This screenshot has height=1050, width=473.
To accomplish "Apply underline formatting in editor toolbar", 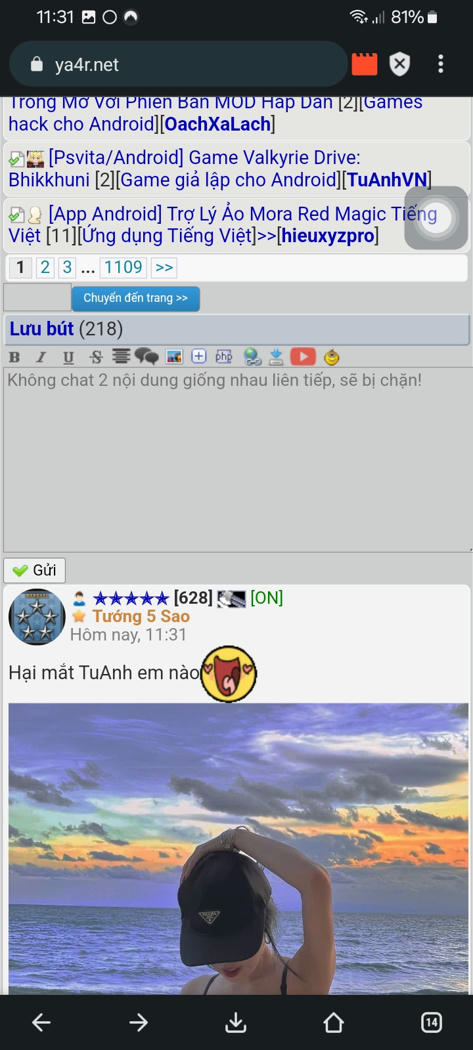I will click(68, 357).
